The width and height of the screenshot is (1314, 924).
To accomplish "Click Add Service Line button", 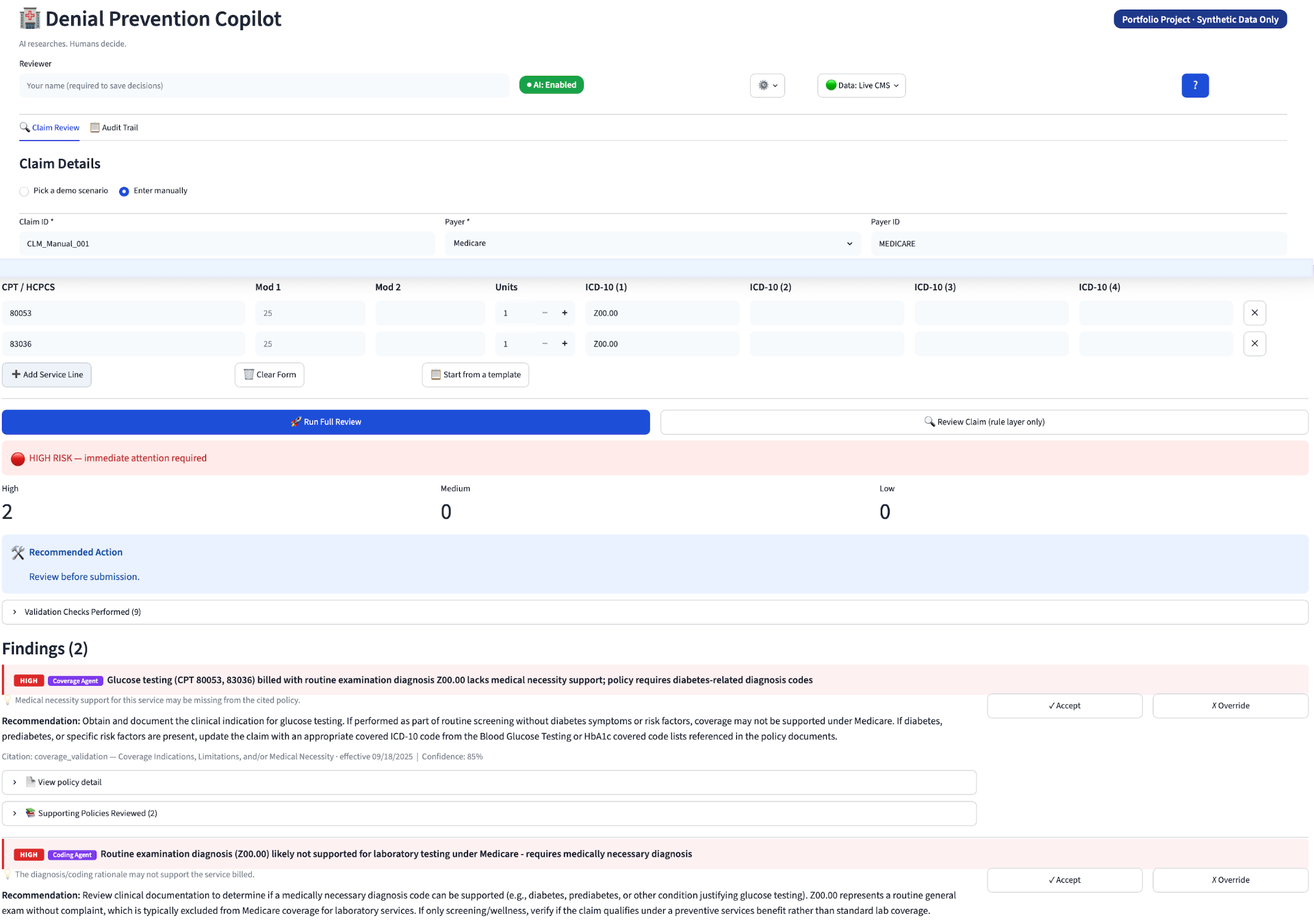I will [47, 375].
